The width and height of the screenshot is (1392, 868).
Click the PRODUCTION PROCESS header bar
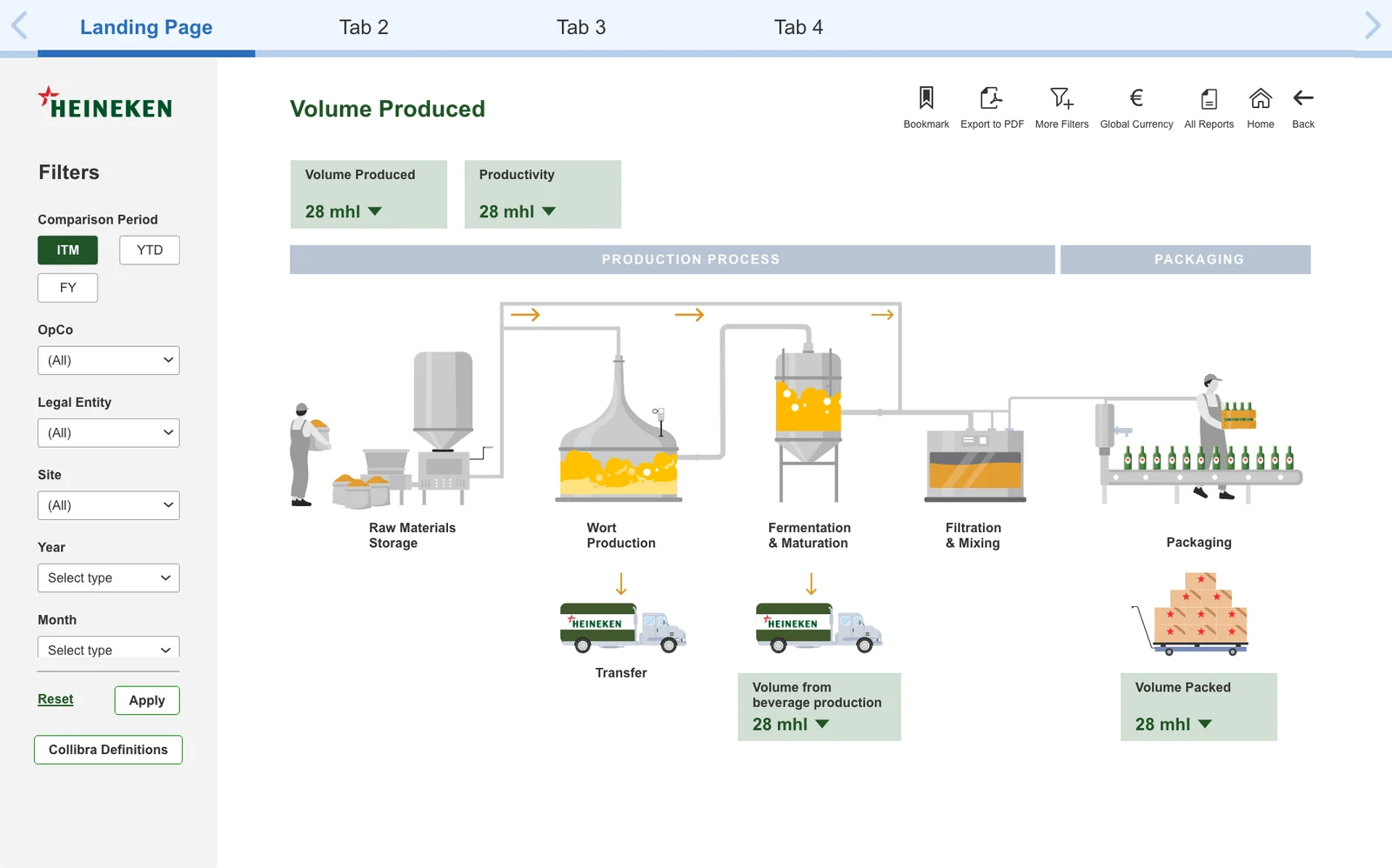673,259
